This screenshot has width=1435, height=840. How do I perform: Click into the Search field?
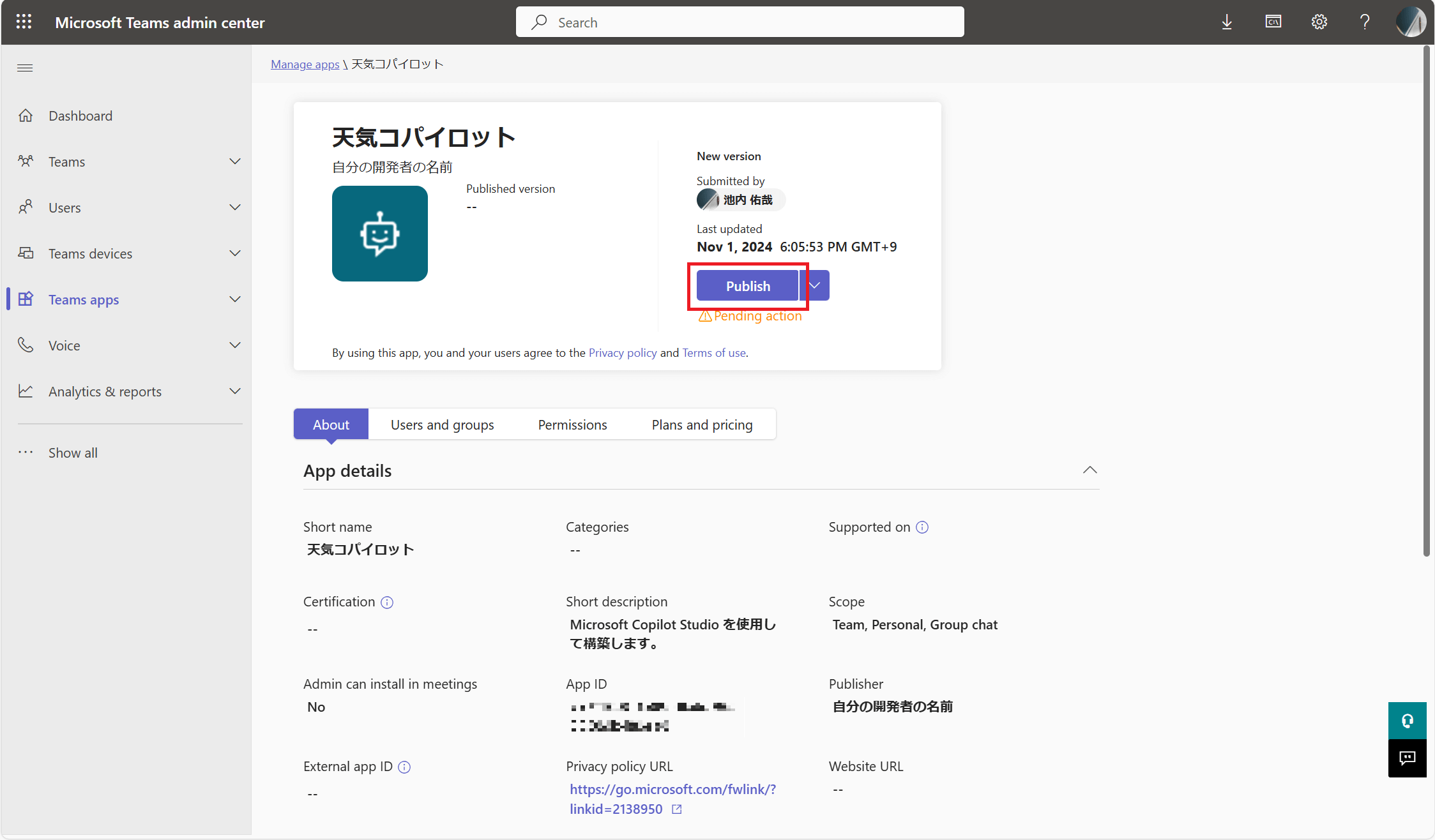740,22
